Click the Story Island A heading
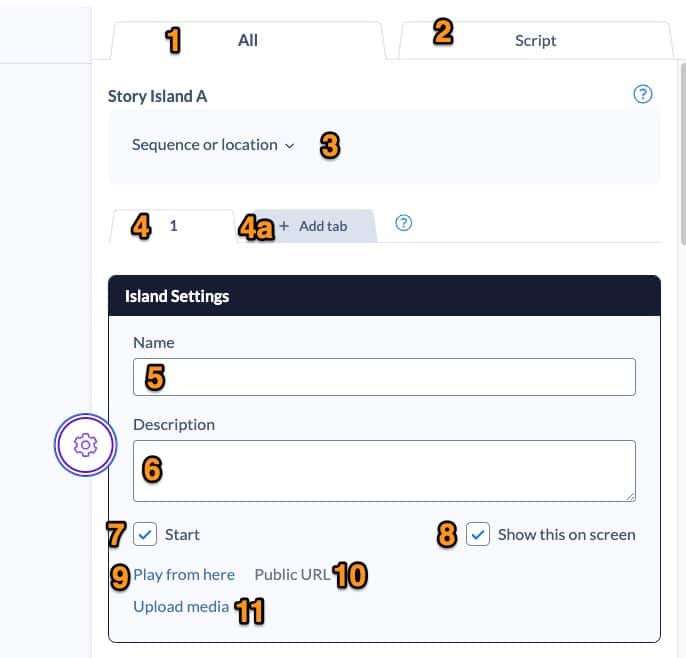Screen dimensions: 686x658 pos(165,97)
